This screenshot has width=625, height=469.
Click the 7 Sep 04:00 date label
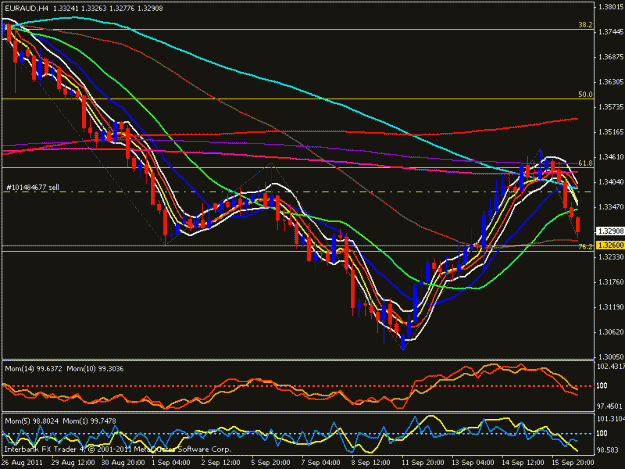[x=320, y=463]
